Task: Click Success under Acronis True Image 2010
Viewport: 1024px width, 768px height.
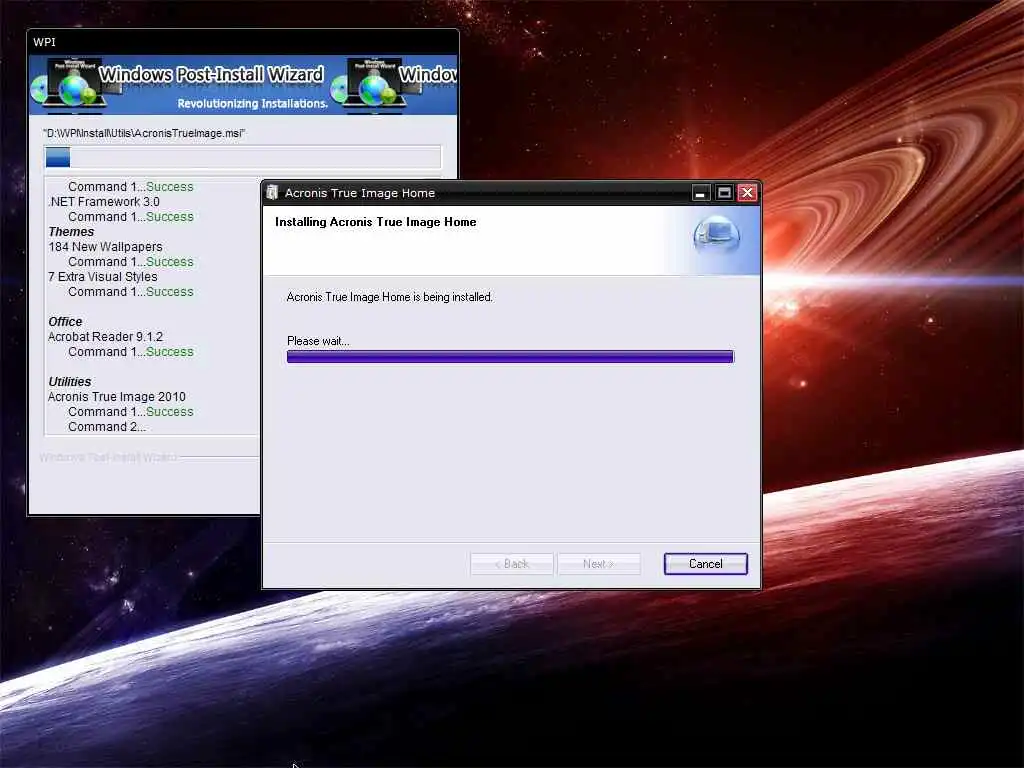Action: pyautogui.click(x=170, y=412)
